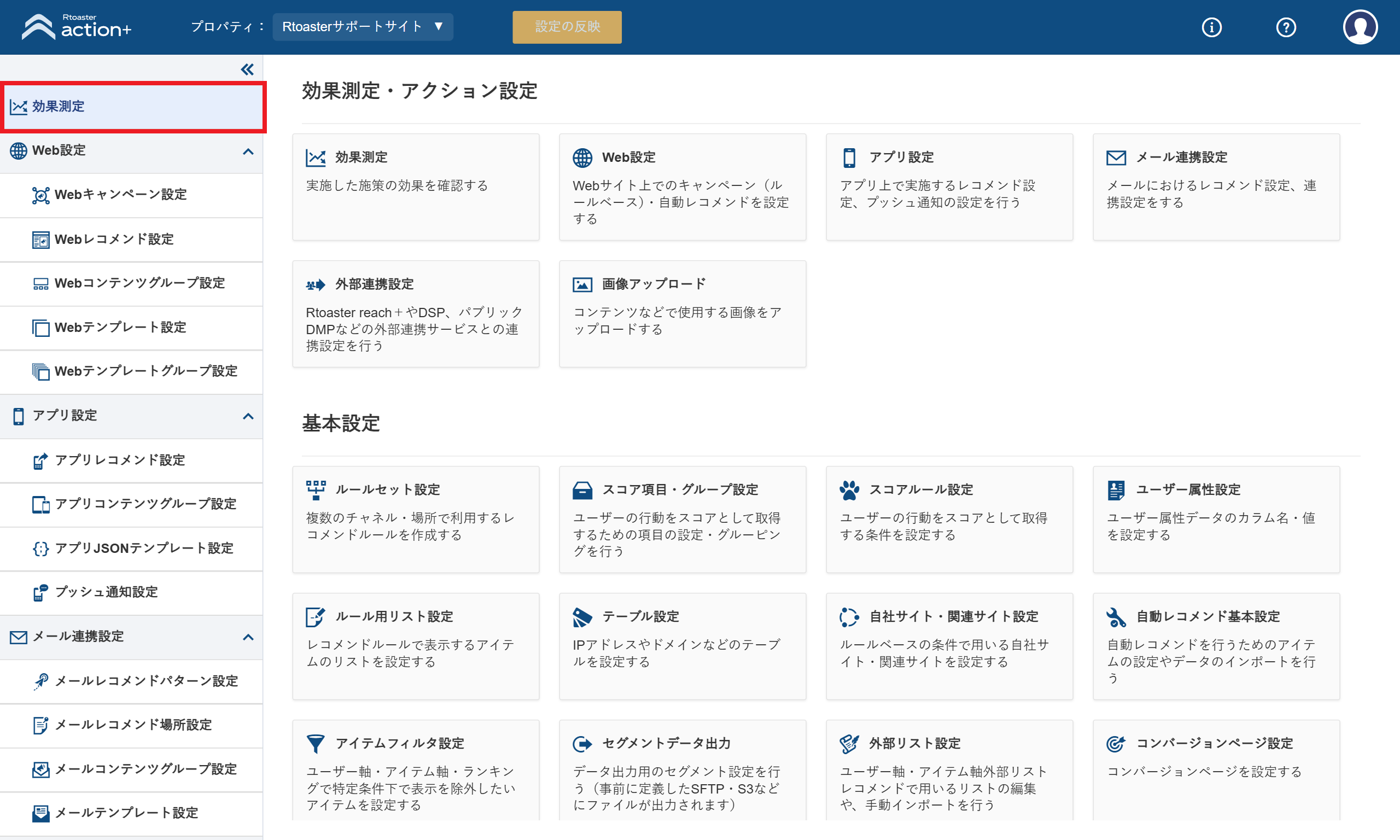Click the アプリレコメンド設定 icon
This screenshot has width=1400, height=840.
coord(41,460)
